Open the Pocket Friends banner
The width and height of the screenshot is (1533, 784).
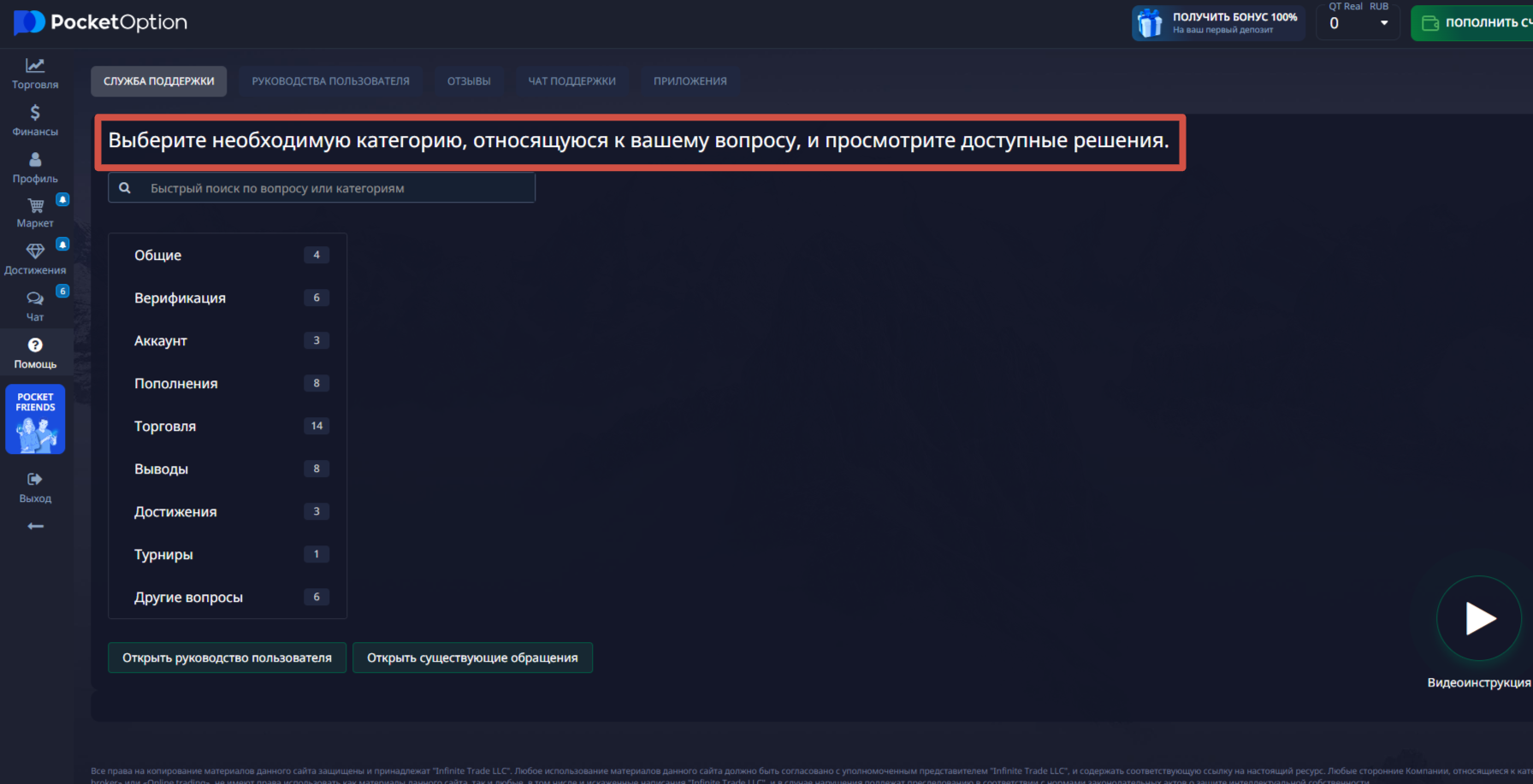(35, 419)
